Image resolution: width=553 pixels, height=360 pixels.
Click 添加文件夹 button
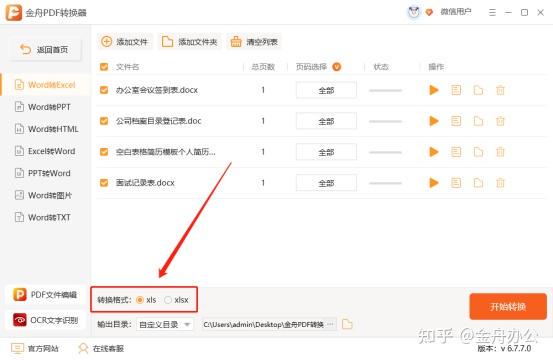pyautogui.click(x=189, y=42)
